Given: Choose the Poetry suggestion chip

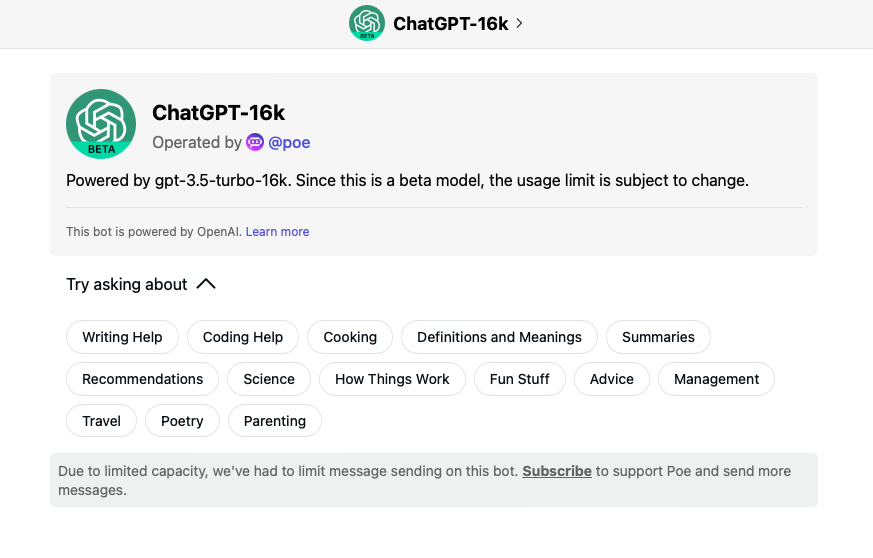Looking at the screenshot, I should coord(182,421).
